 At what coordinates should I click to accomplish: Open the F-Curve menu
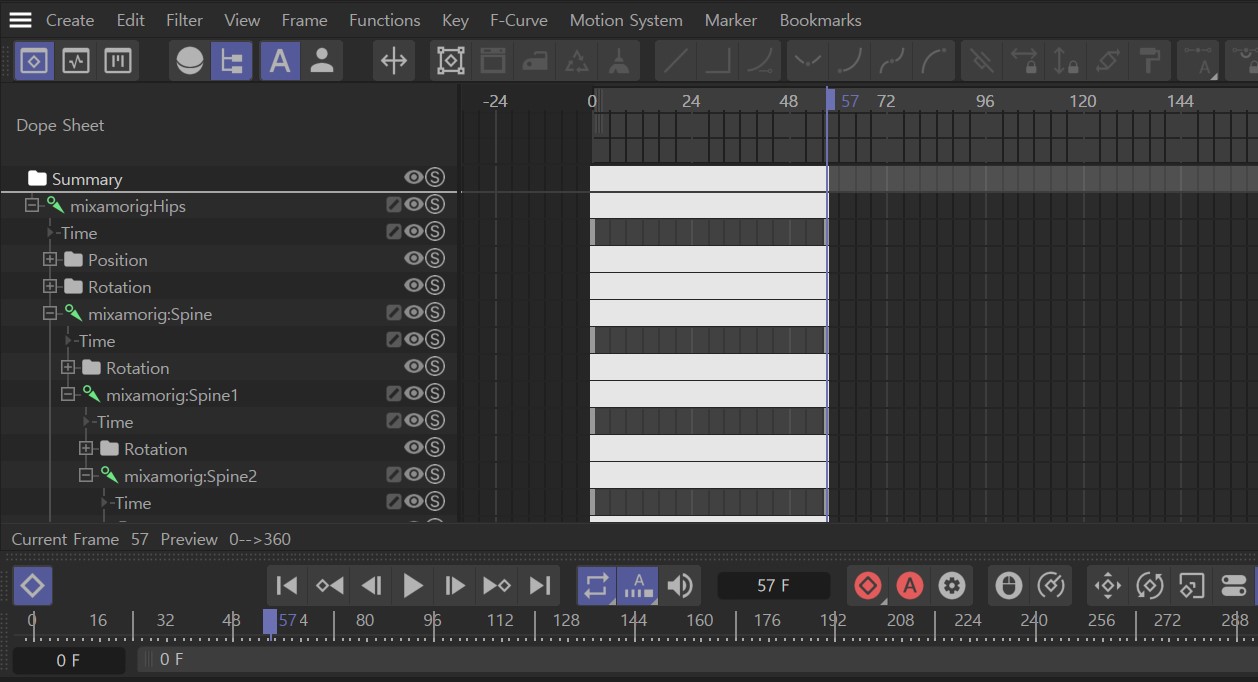[x=519, y=20]
